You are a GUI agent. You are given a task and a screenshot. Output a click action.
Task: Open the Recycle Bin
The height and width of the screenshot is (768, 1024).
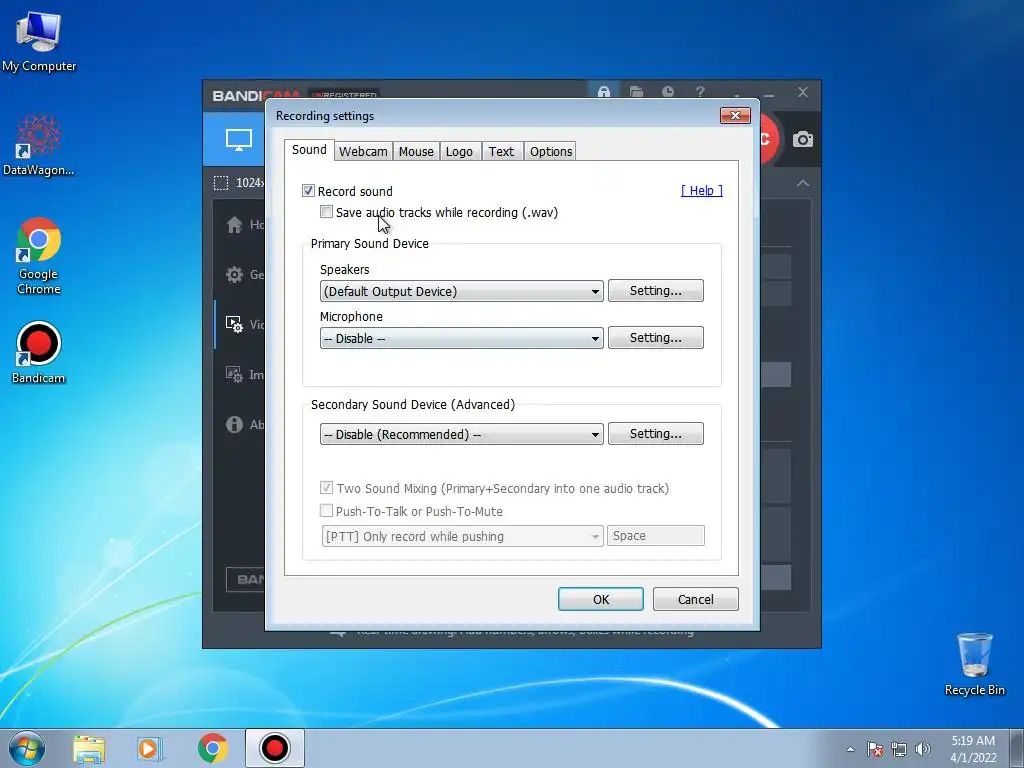tap(974, 664)
